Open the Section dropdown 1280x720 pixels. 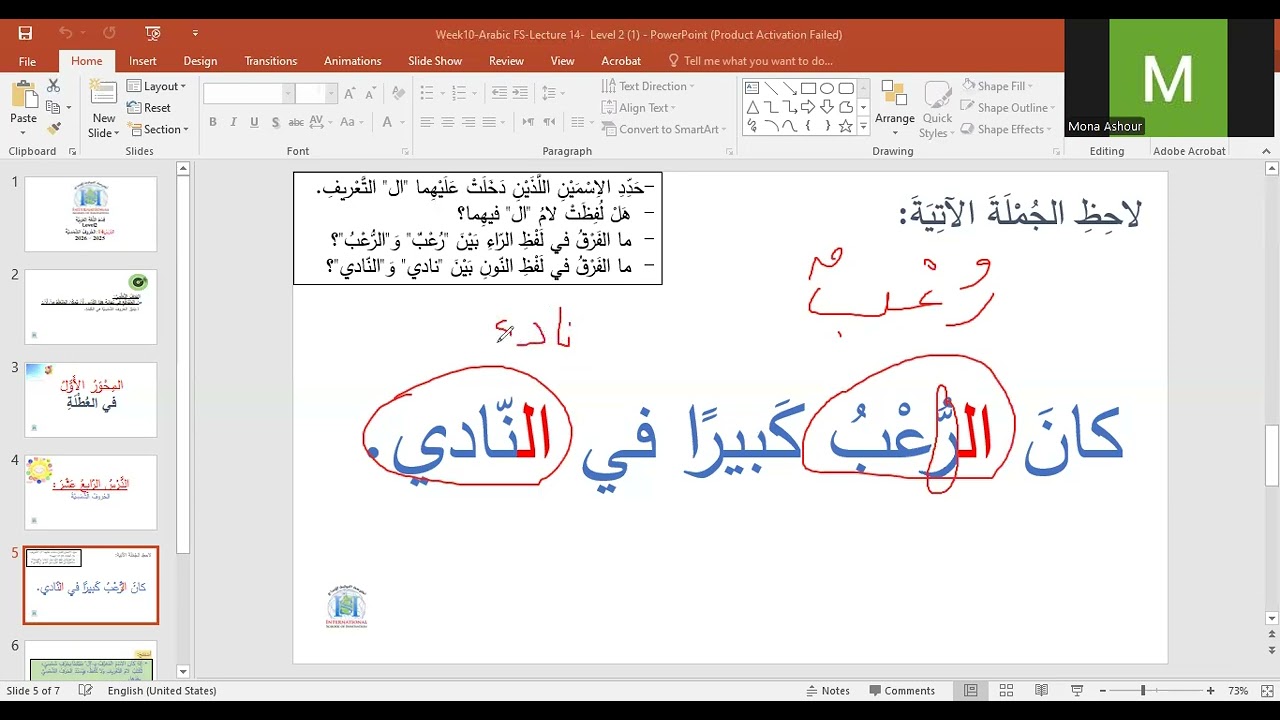click(x=158, y=129)
